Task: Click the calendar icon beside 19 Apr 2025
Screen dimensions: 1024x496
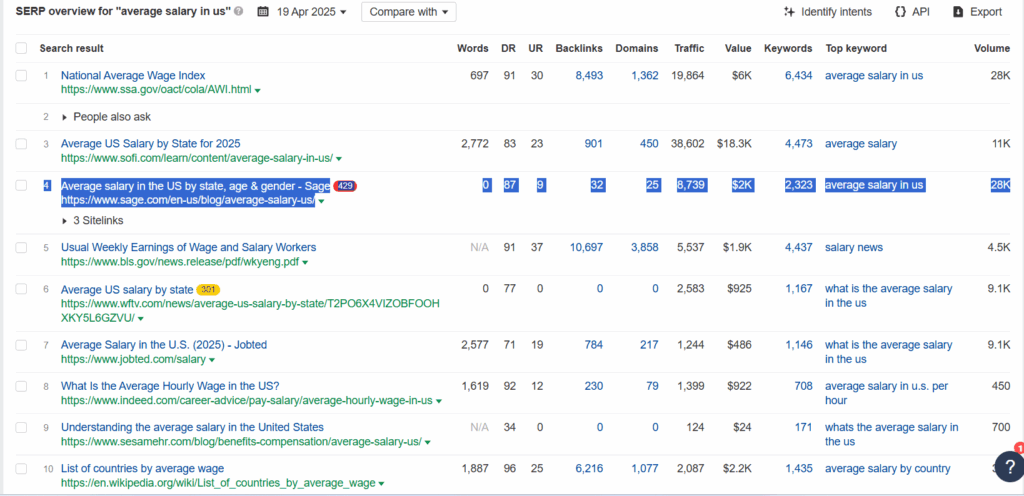Action: 263,12
